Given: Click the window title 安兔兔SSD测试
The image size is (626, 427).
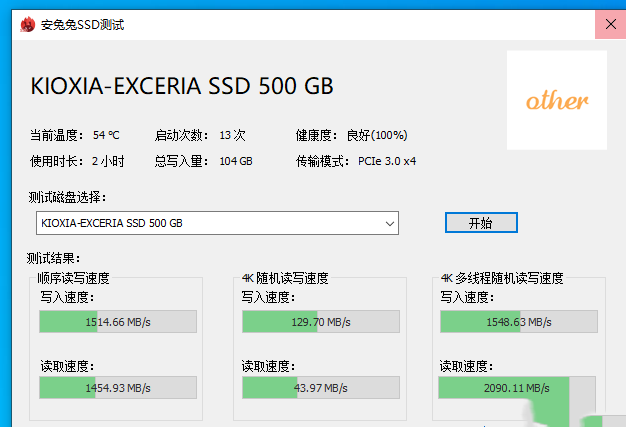Looking at the screenshot, I should 83,25.
